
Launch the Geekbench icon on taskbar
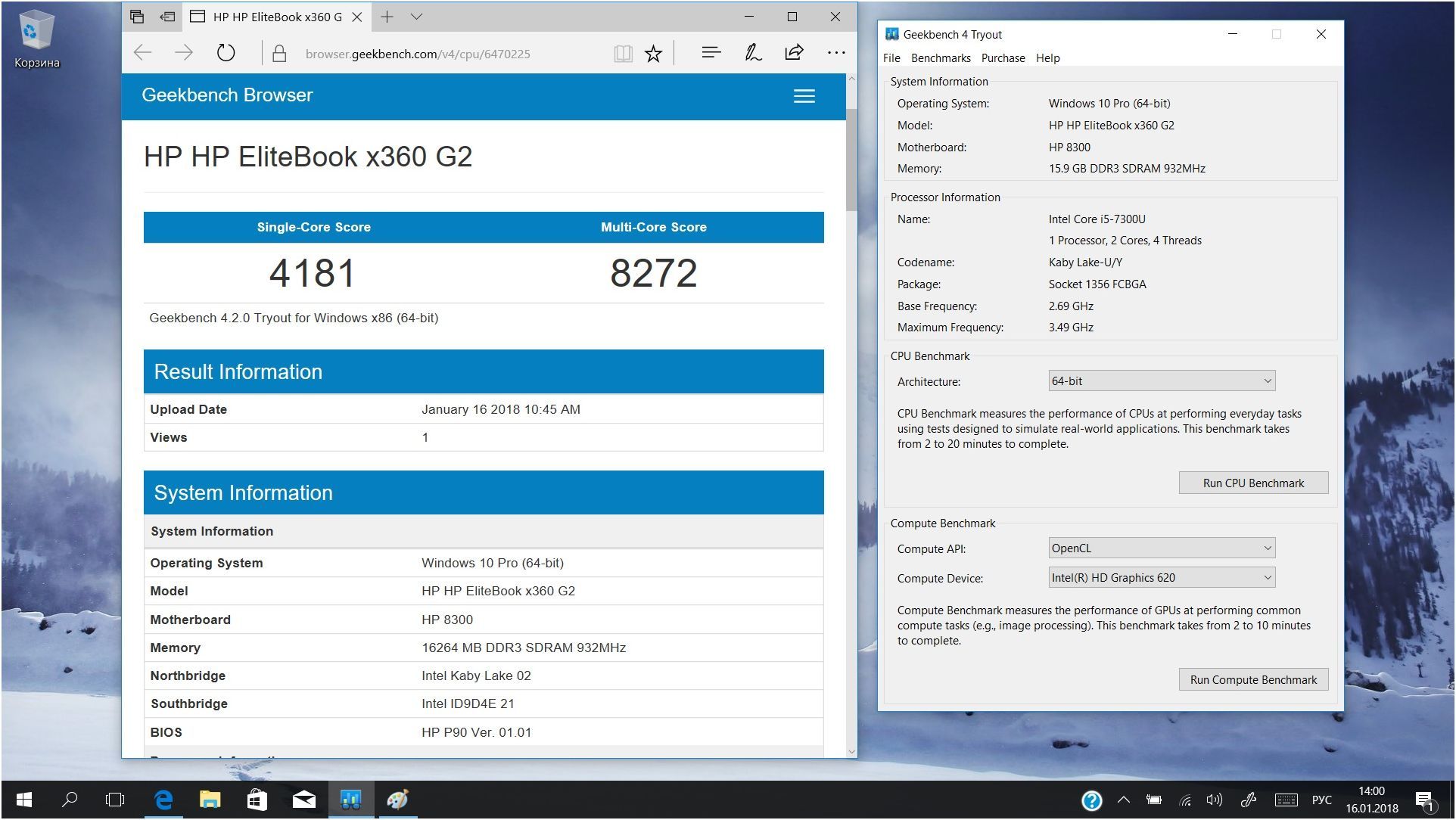(351, 800)
